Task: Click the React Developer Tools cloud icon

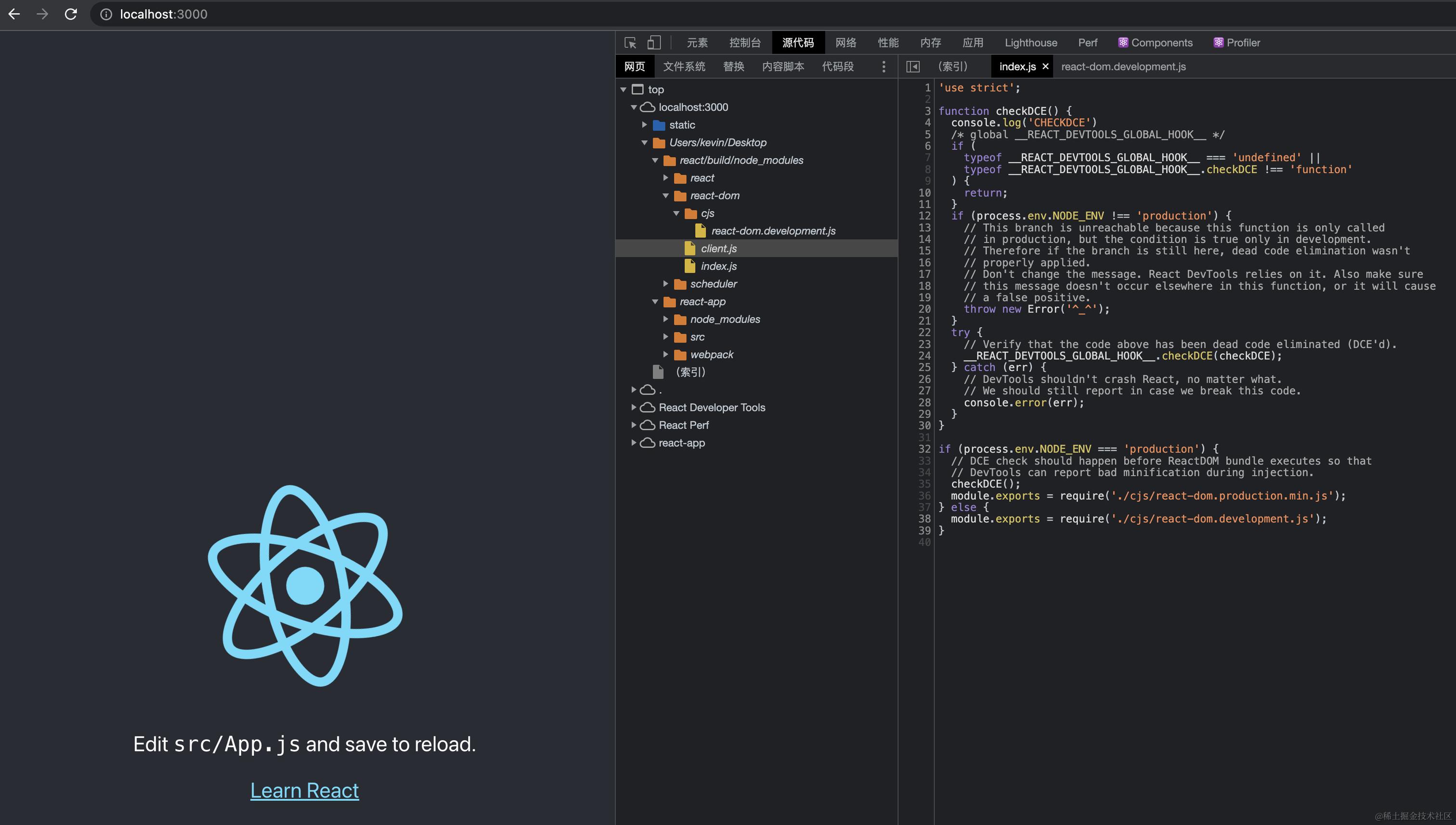Action: [648, 407]
